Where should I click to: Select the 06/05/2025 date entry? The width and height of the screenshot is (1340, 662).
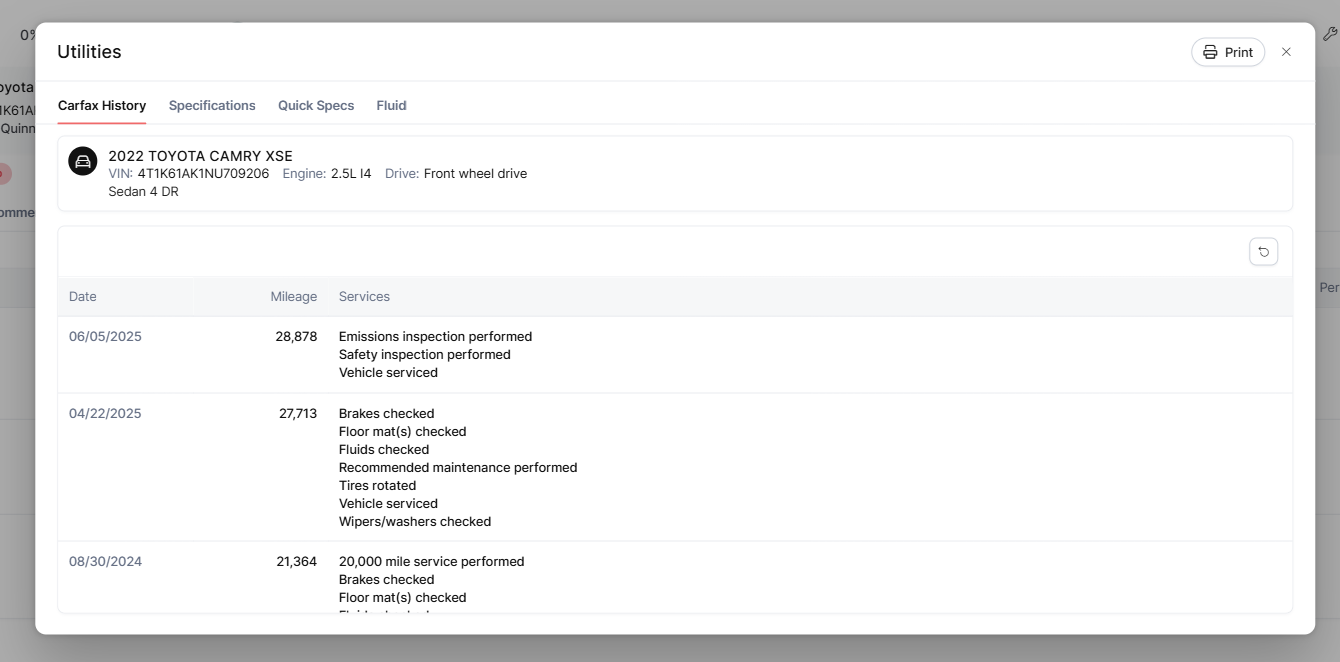point(105,337)
